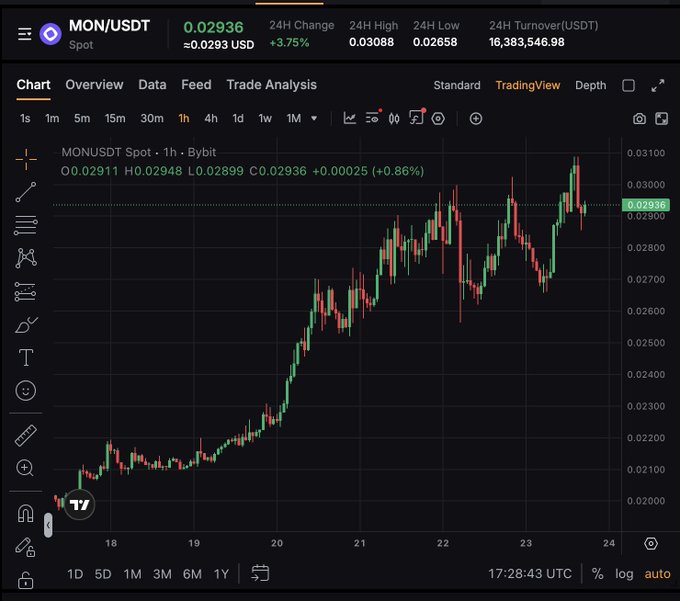Toggle stay in drawing mode pencil-lock

point(25,547)
